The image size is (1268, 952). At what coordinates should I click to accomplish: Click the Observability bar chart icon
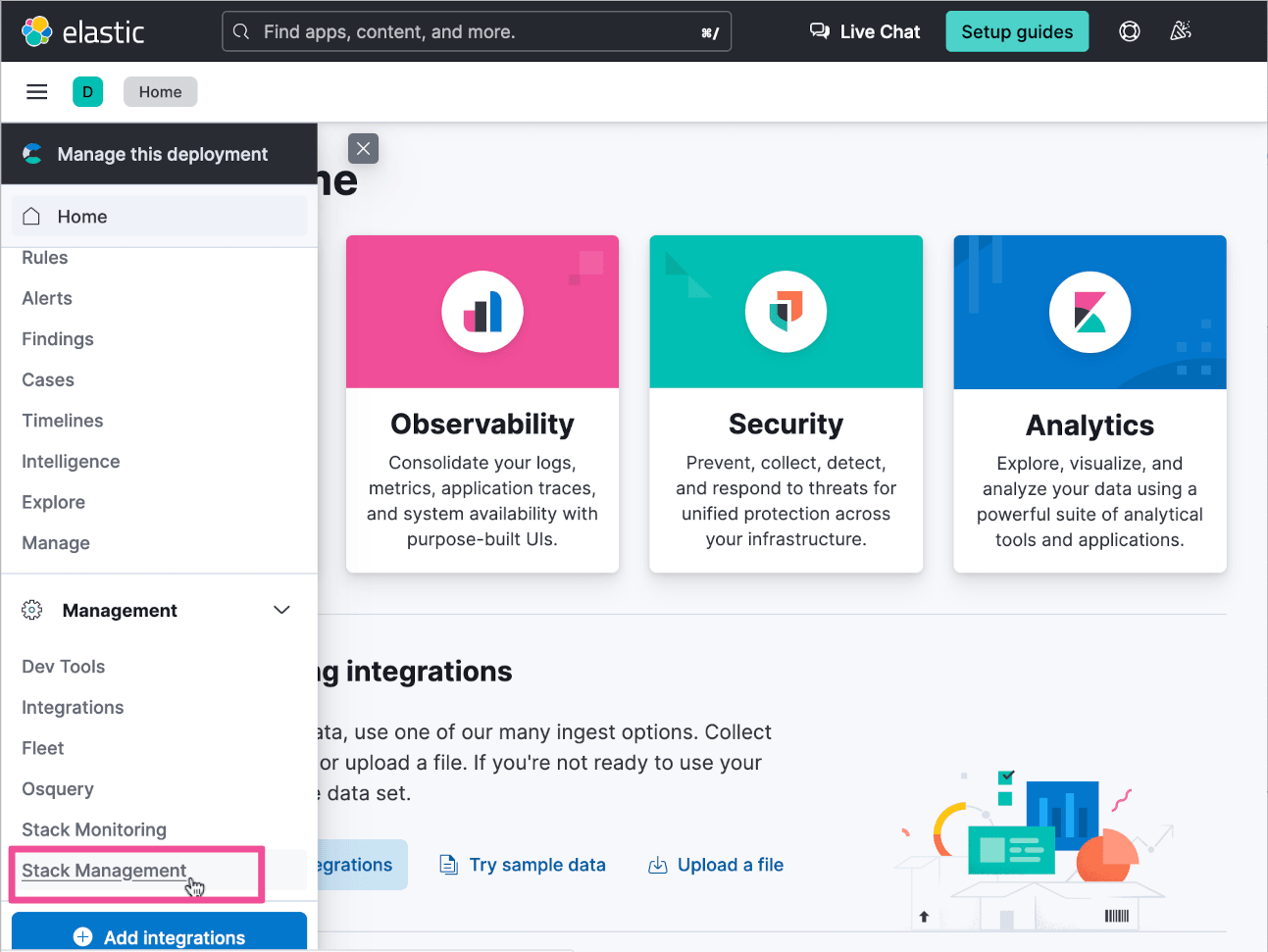482,312
